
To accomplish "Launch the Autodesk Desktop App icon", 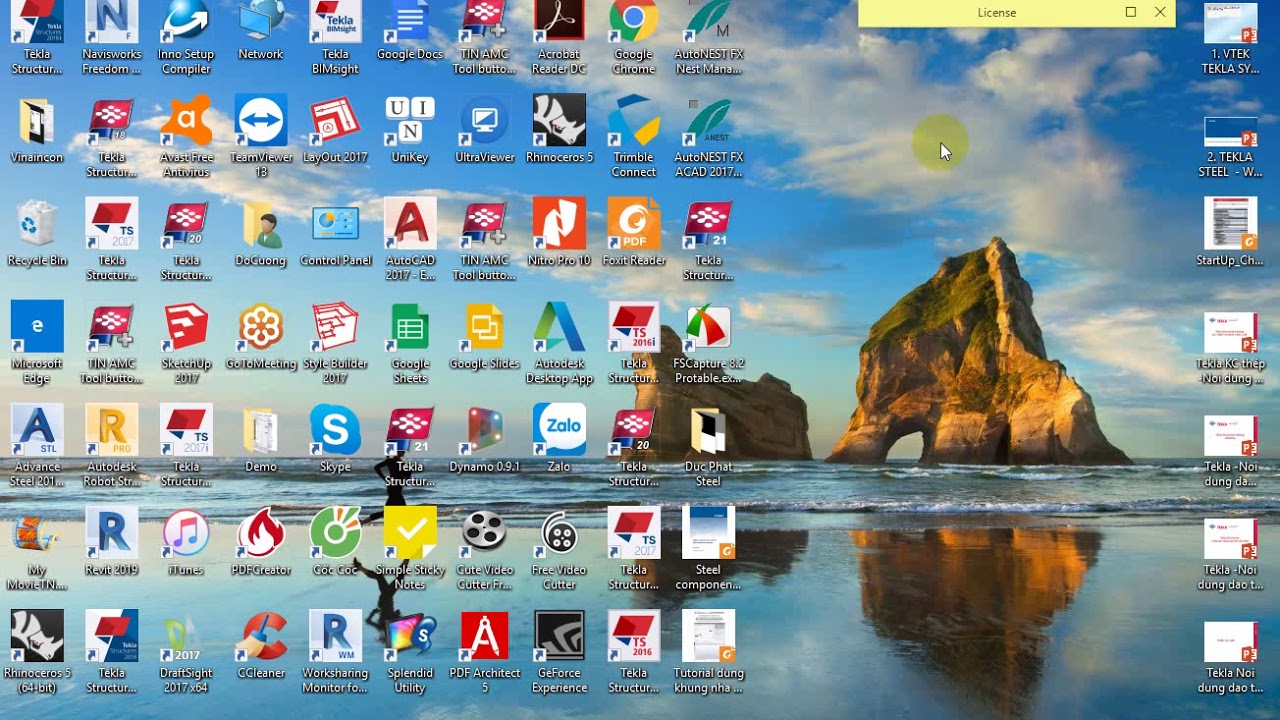I will coord(559,343).
